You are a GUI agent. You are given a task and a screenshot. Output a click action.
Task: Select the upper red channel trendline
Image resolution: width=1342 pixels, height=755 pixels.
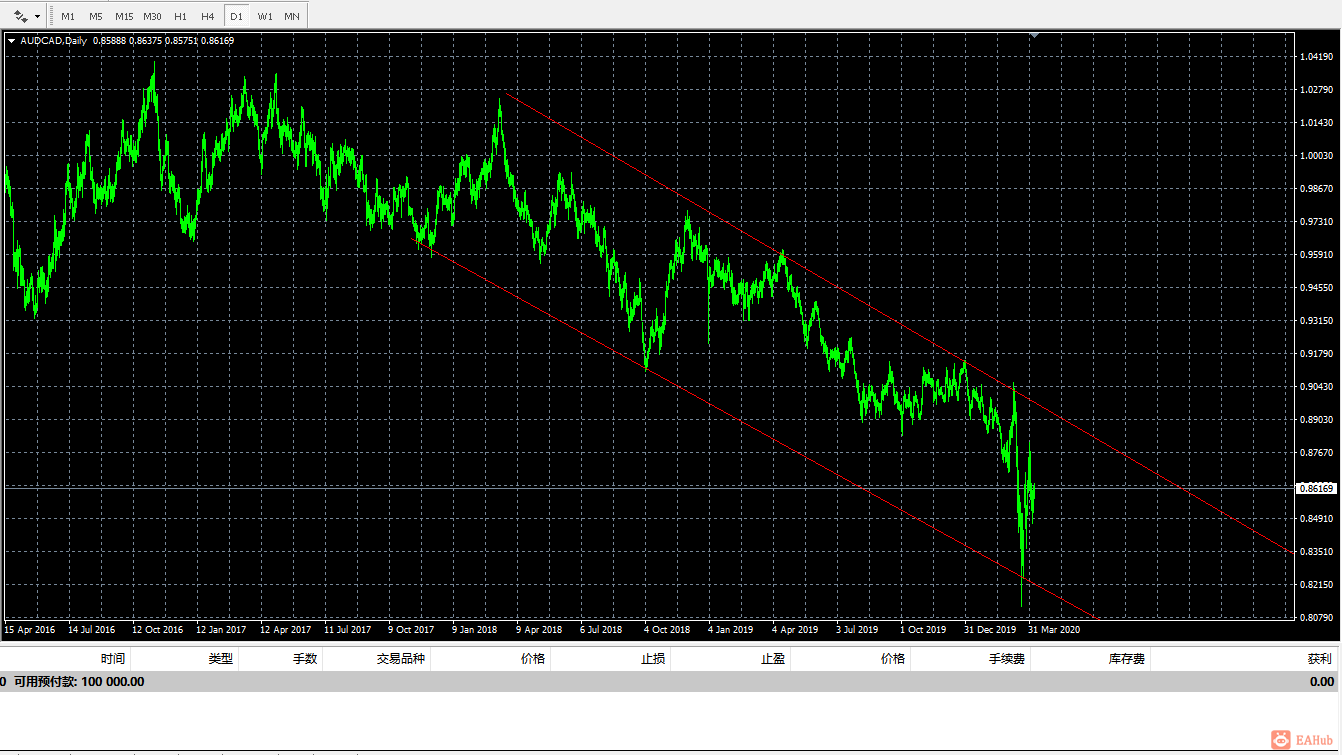(x=900, y=323)
